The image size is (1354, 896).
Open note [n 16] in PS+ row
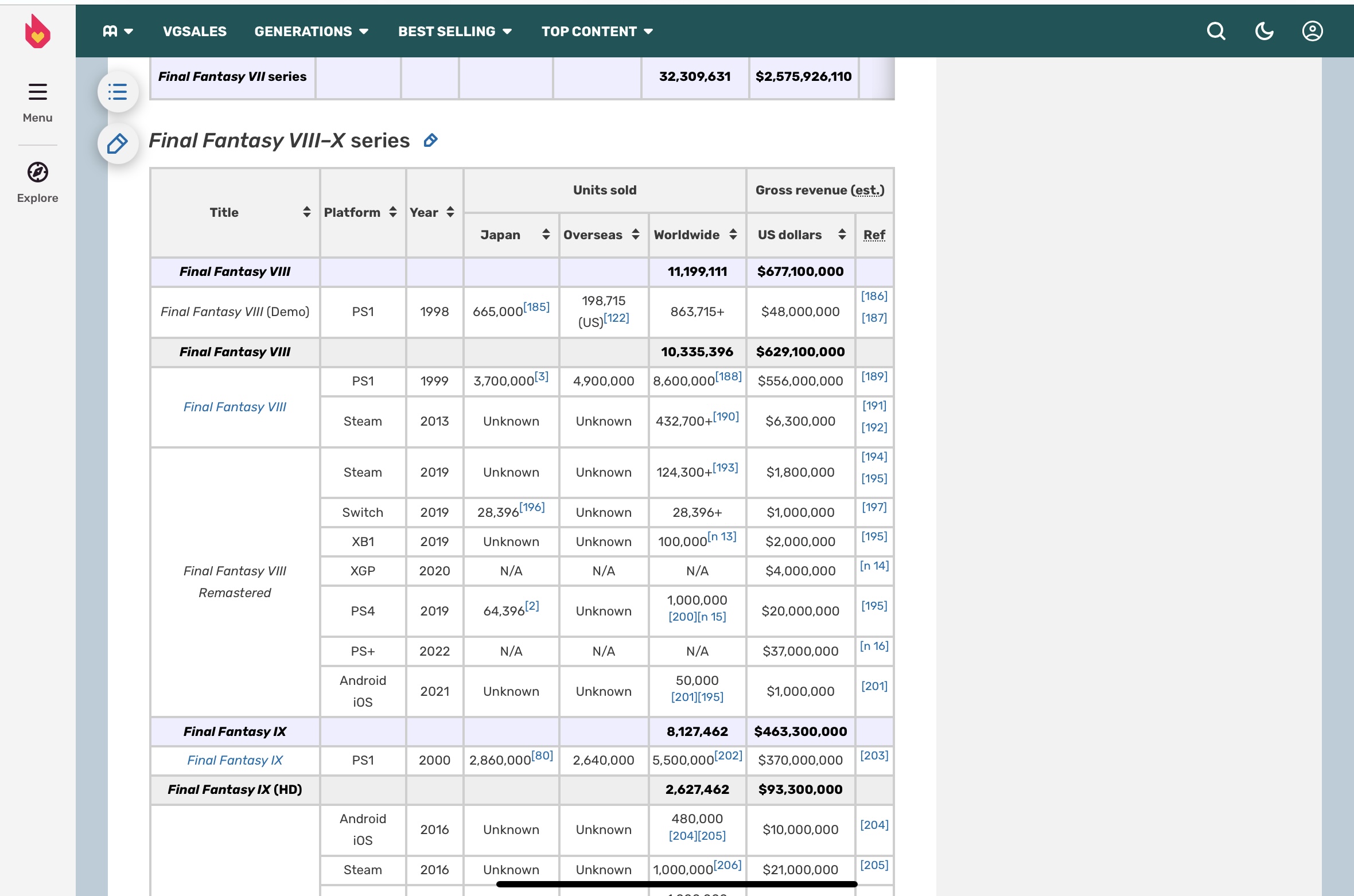click(x=874, y=646)
